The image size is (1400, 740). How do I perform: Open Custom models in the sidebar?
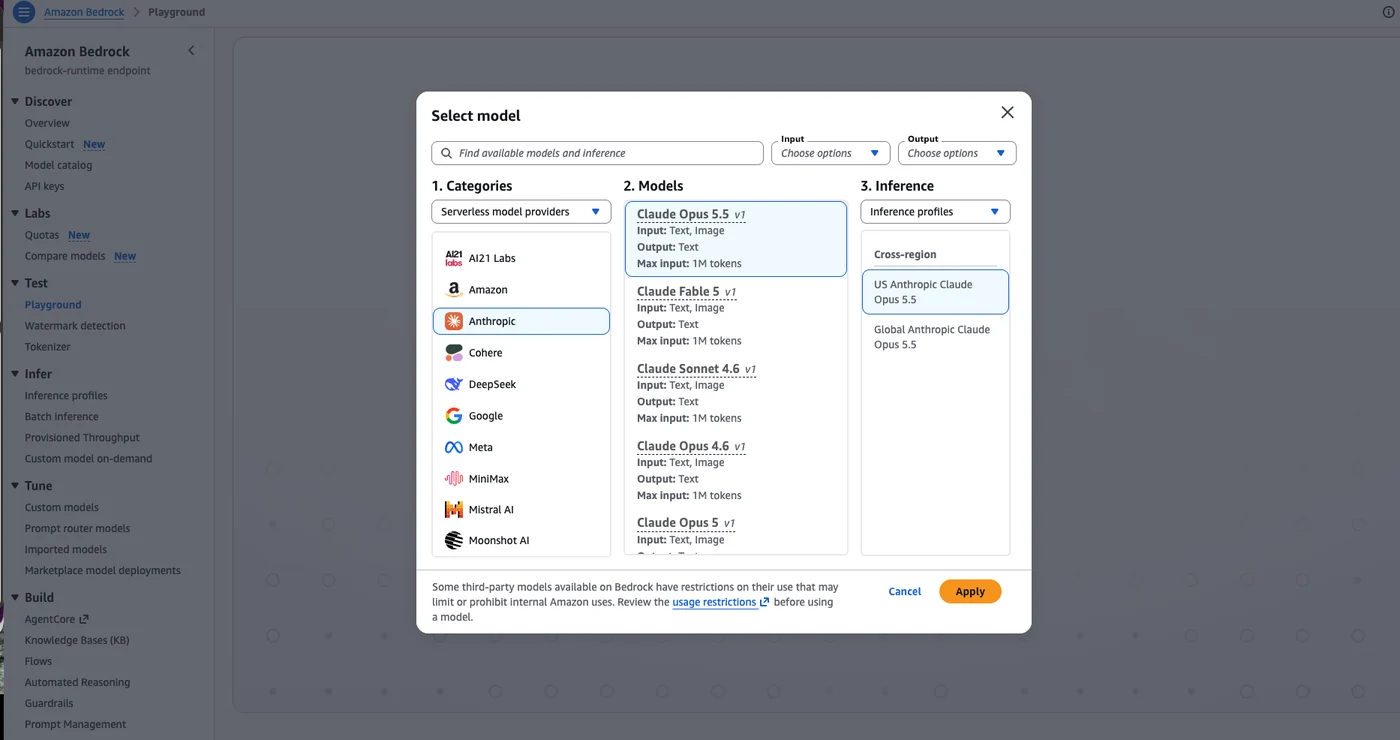pos(62,508)
